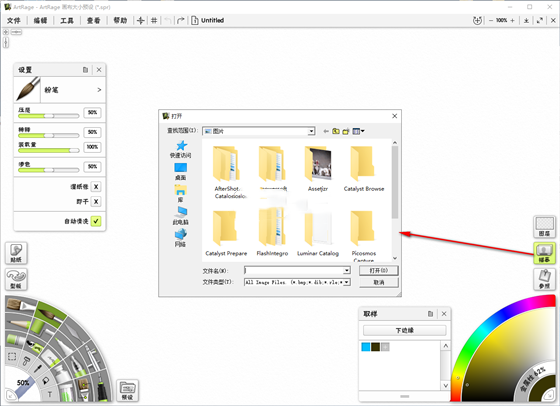Click the 描摹 tracing image icon
The width and height of the screenshot is (560, 406).
click(x=544, y=253)
